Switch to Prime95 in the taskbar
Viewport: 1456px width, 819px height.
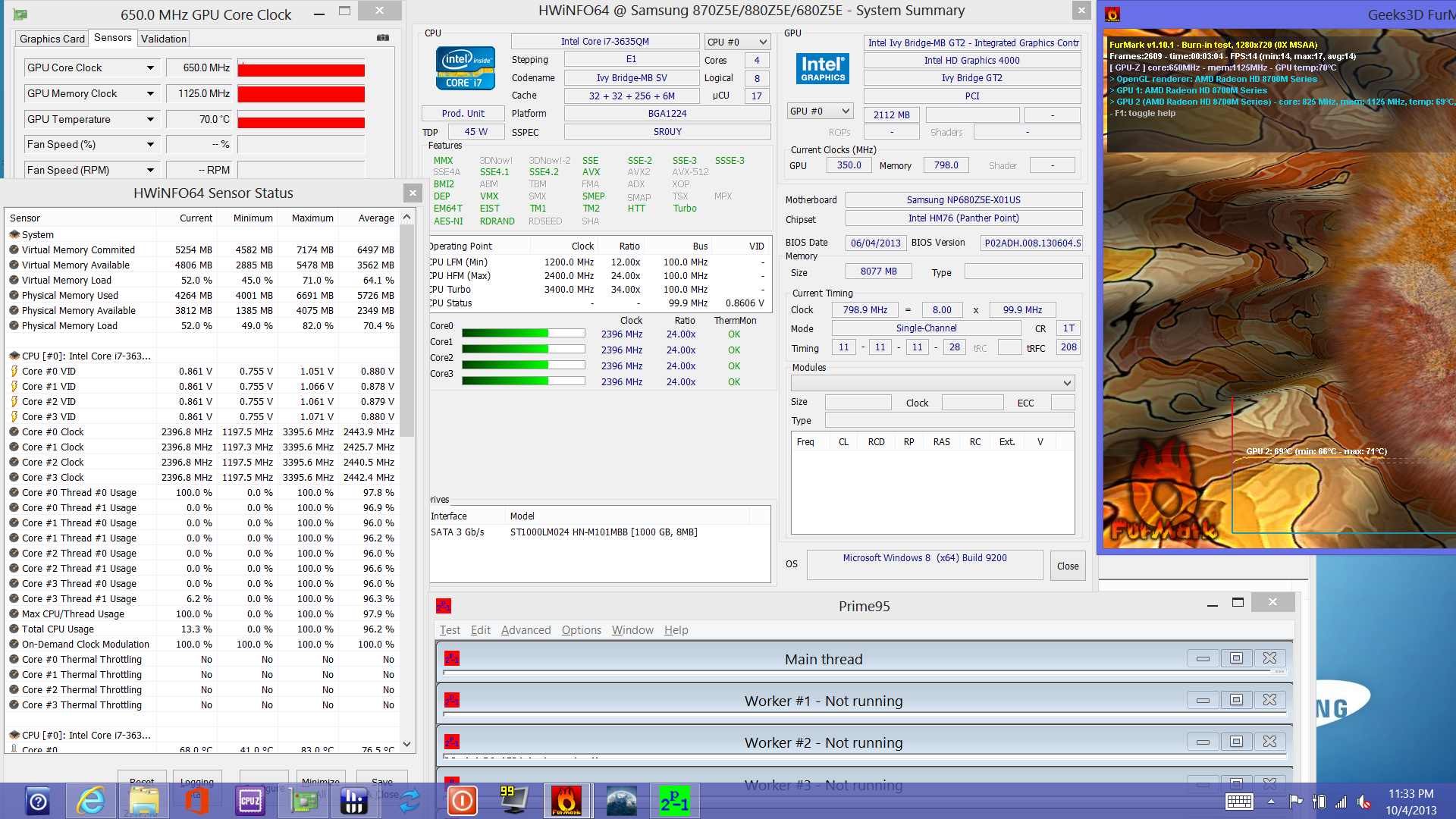click(x=673, y=802)
